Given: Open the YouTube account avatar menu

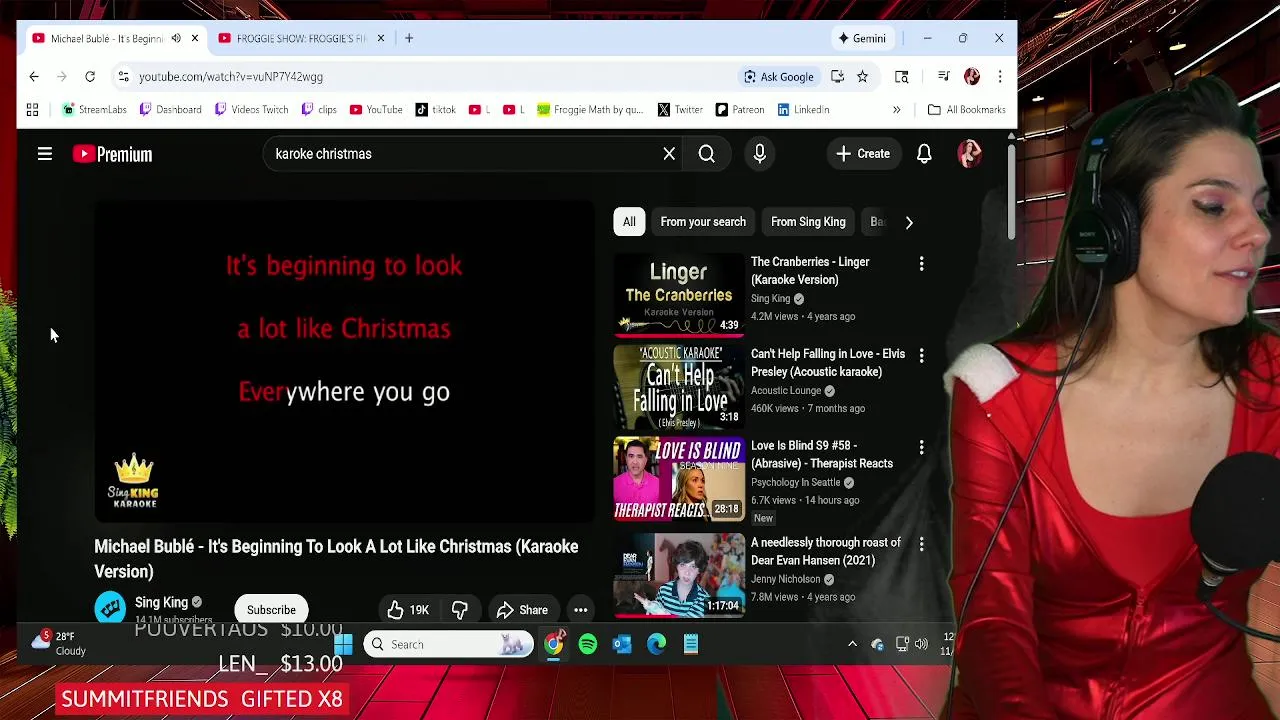Looking at the screenshot, I should (969, 154).
